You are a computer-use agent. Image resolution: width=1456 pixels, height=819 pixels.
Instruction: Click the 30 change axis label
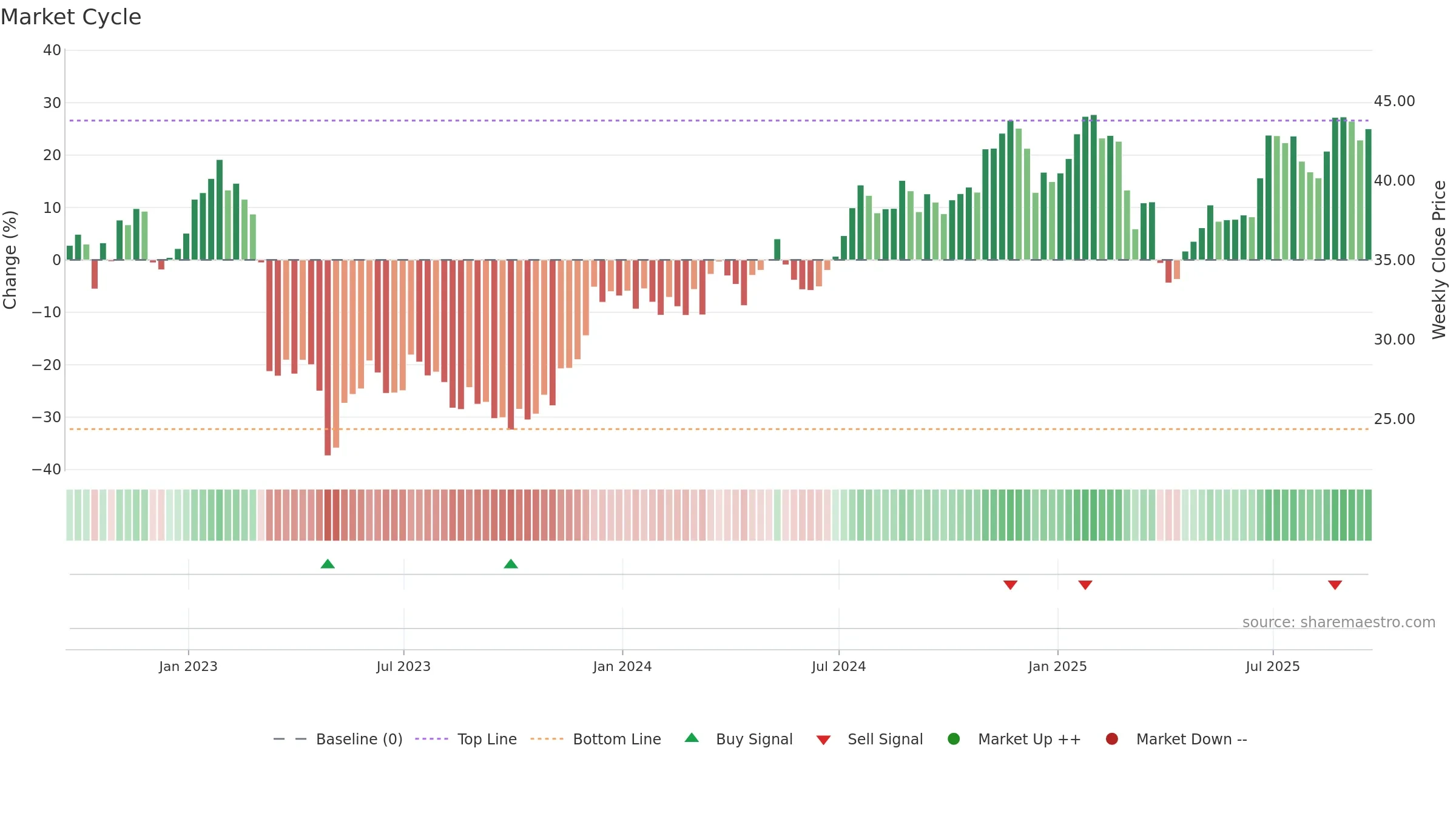click(x=52, y=103)
